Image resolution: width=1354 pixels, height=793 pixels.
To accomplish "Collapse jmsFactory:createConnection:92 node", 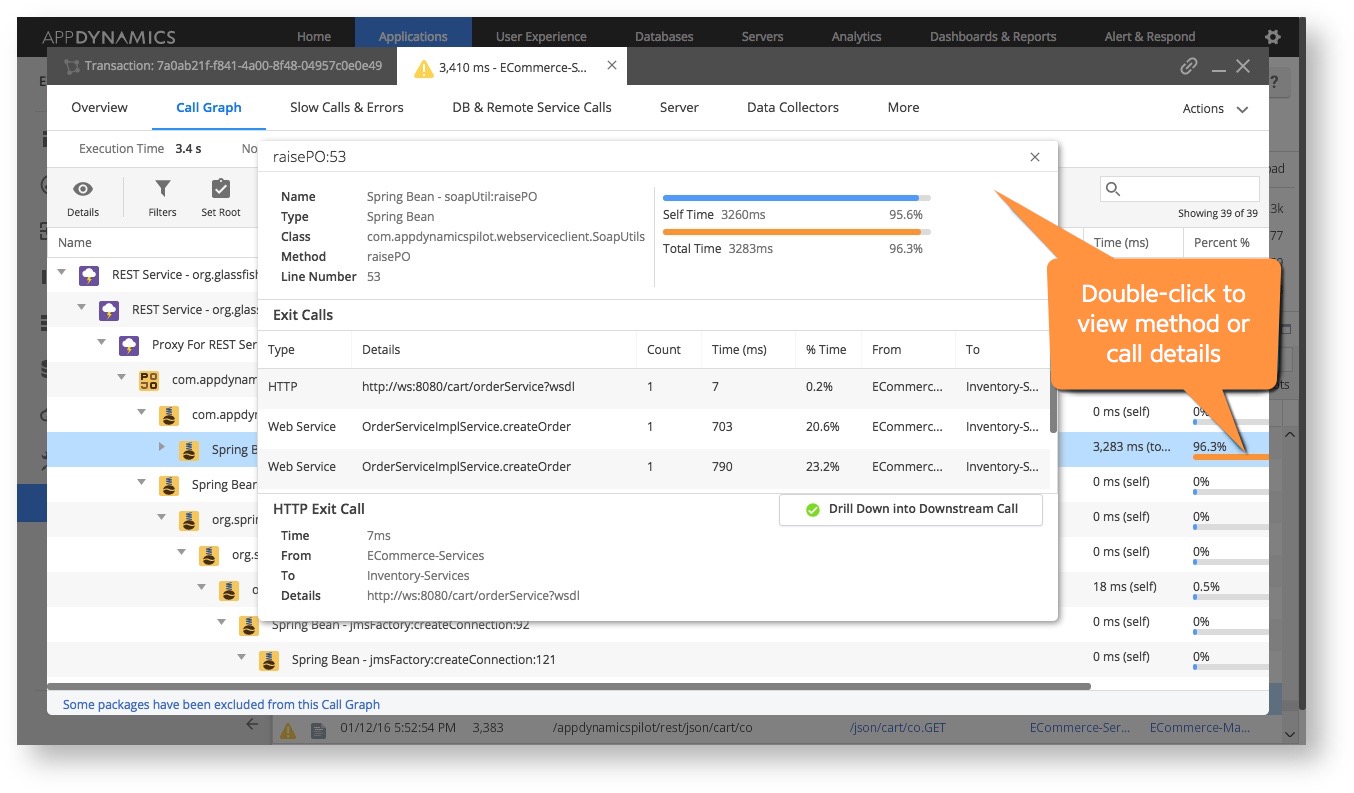I will click(x=222, y=622).
